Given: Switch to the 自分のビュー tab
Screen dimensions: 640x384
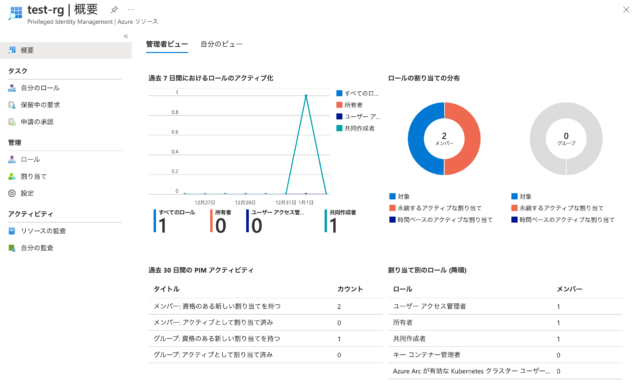Looking at the screenshot, I should (x=221, y=44).
